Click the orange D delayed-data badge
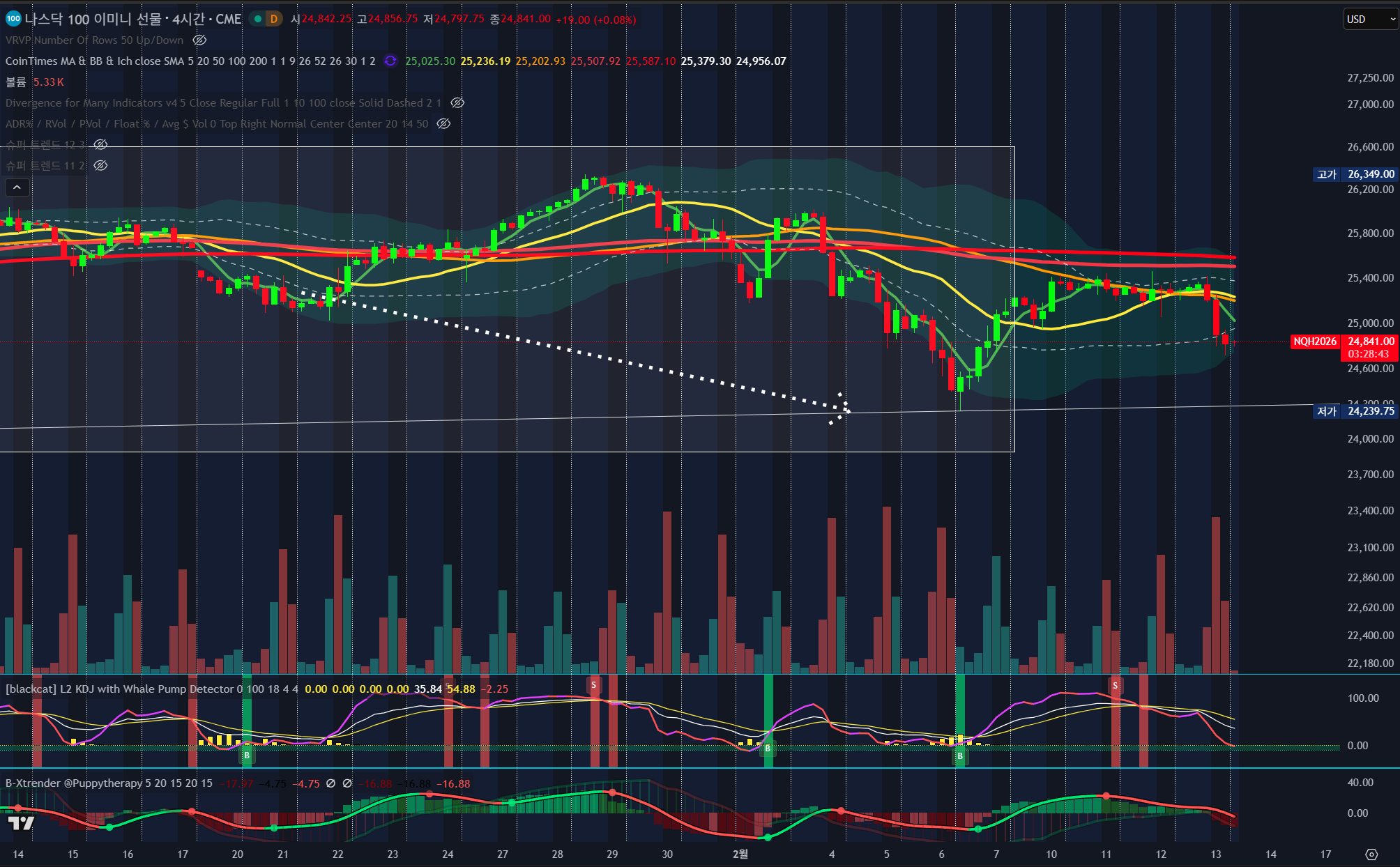 click(273, 20)
